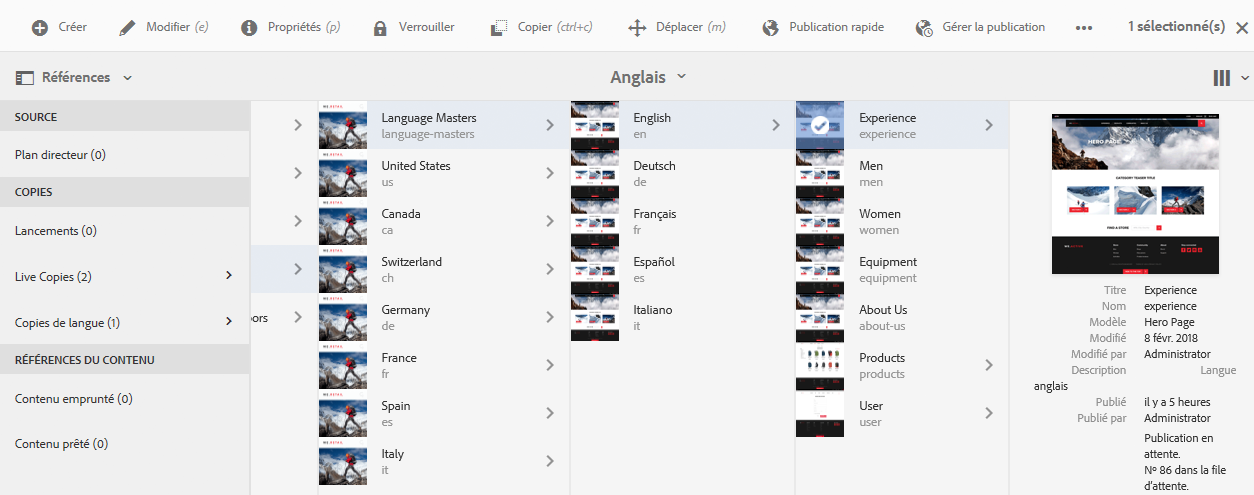1254x495 pixels.
Task: Open the column view switcher dropdown
Action: [x=1231, y=77]
